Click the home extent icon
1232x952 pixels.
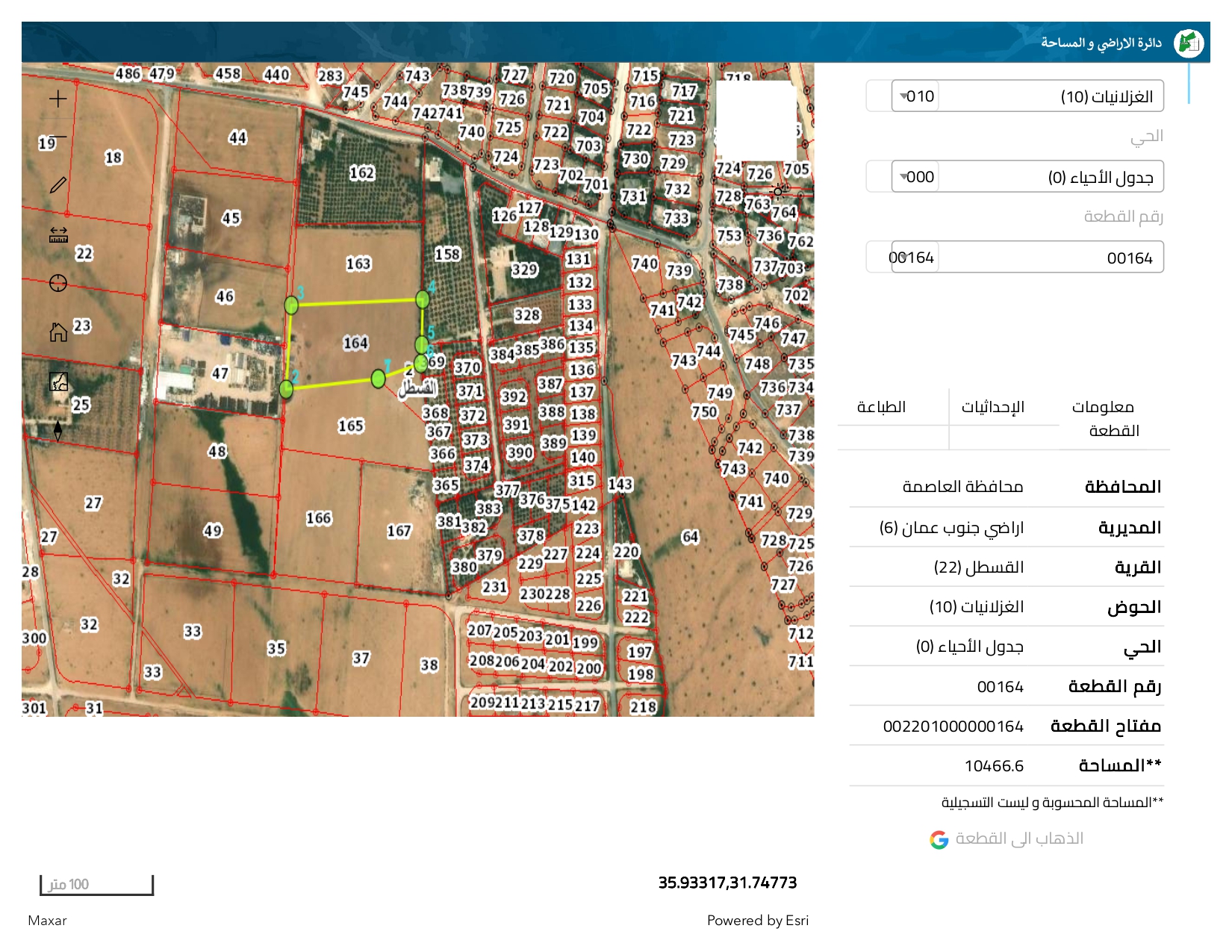(58, 332)
